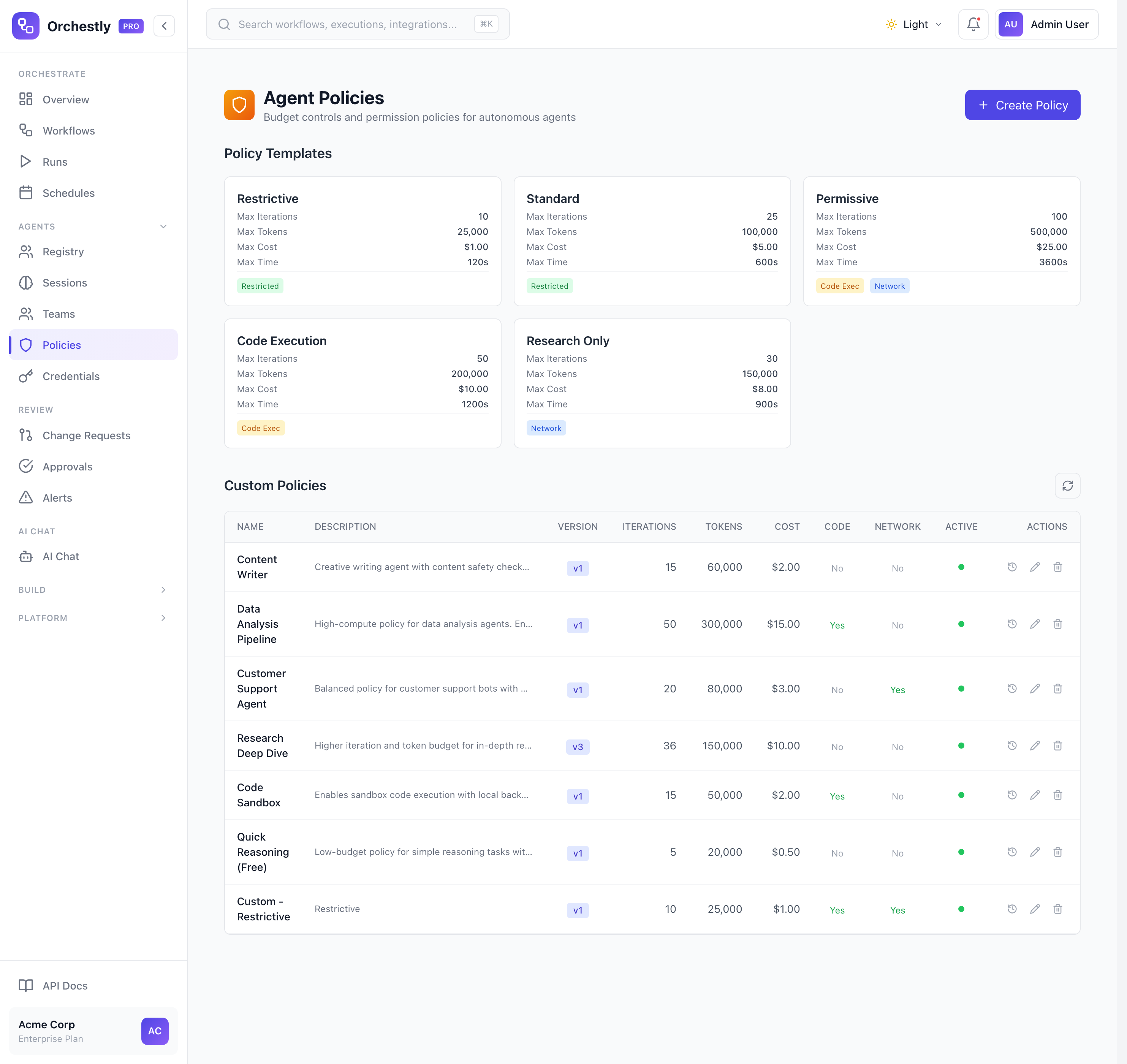The width and height of the screenshot is (1127, 1064).
Task: Delete the Custom - Restrictive policy
Action: tap(1058, 909)
